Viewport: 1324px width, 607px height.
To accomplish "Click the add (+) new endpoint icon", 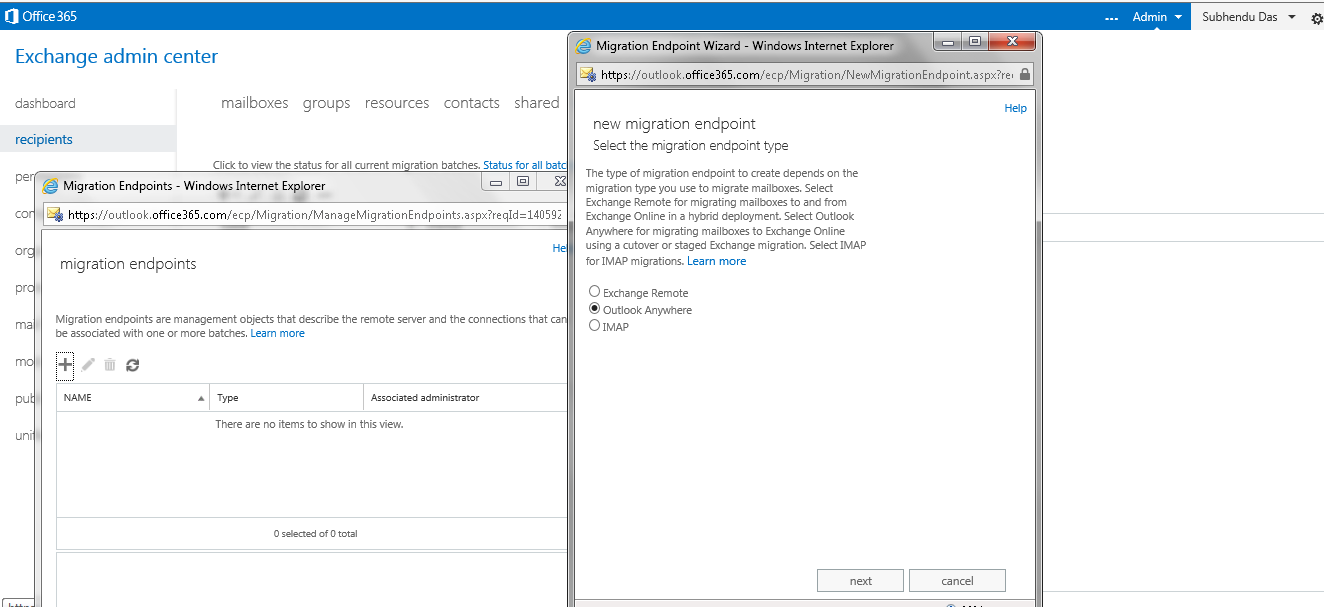I will pos(65,365).
